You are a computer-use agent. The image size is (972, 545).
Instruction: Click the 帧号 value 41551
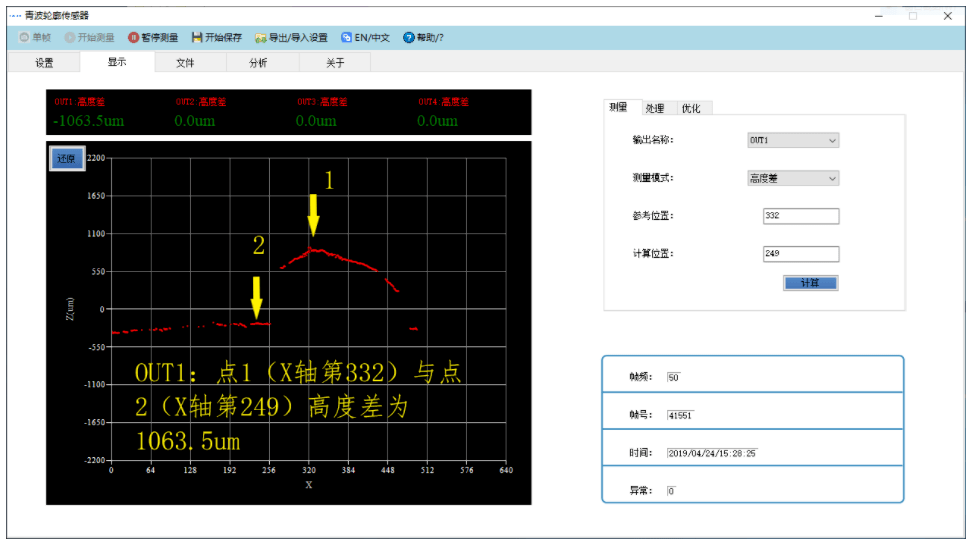point(680,415)
